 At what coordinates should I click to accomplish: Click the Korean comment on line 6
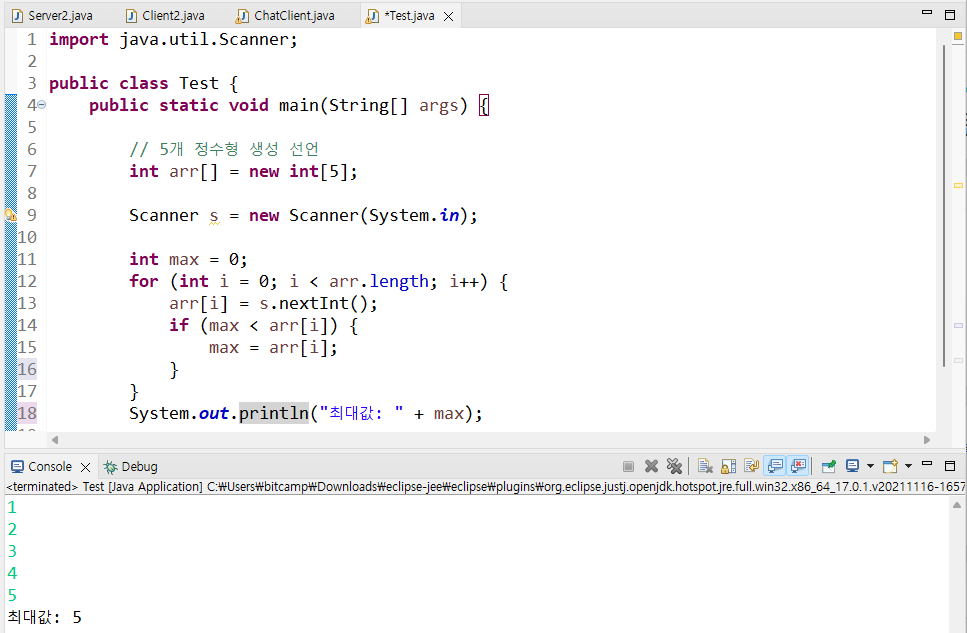point(224,149)
